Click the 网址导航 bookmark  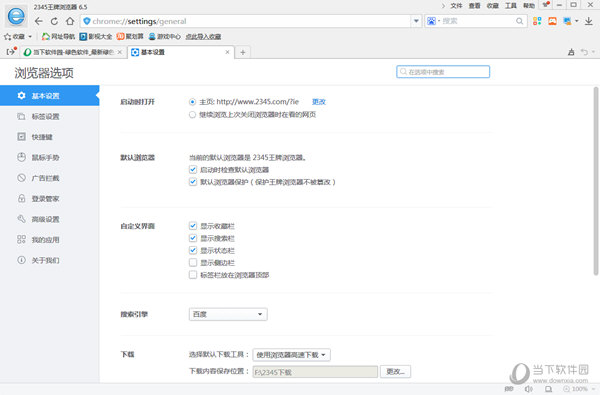(x=58, y=37)
